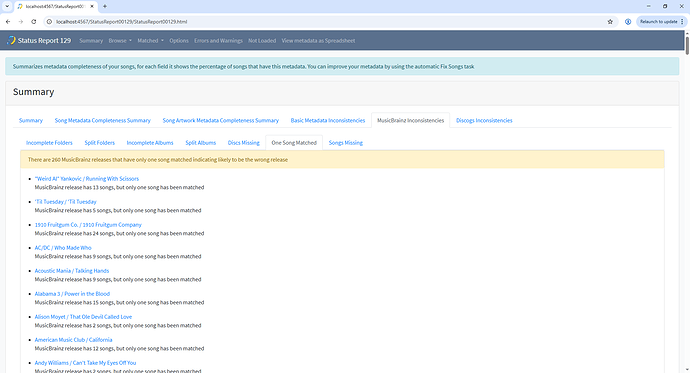Open Errors and Warnings in navbar
690x373 pixels.
point(218,40)
